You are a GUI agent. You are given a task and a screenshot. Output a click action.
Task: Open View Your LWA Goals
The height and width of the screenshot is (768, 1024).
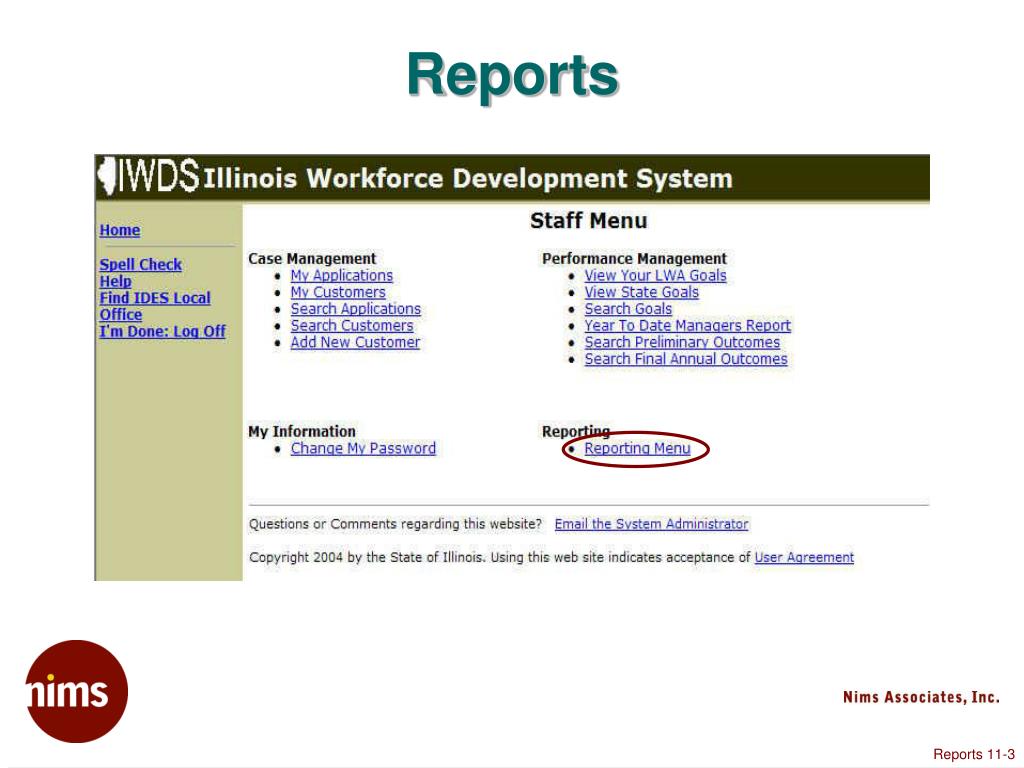655,276
